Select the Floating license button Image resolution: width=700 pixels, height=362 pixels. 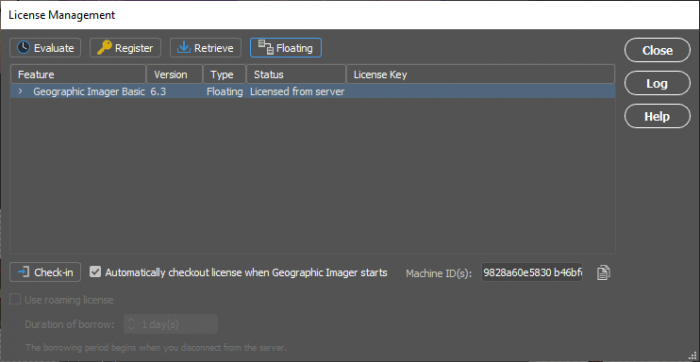(286, 48)
